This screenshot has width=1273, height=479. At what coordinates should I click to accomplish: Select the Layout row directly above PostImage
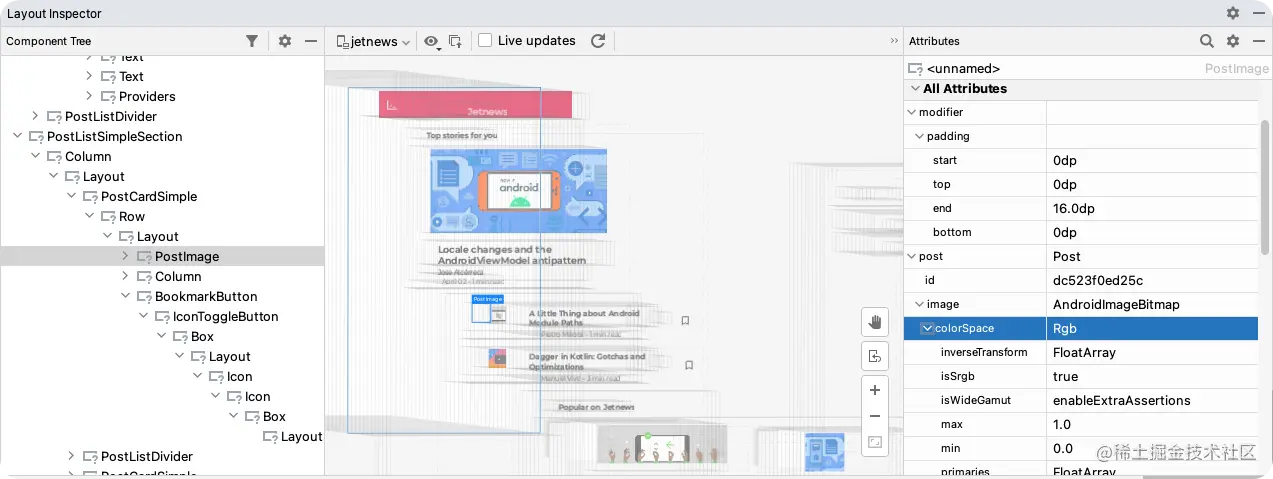pyautogui.click(x=158, y=236)
